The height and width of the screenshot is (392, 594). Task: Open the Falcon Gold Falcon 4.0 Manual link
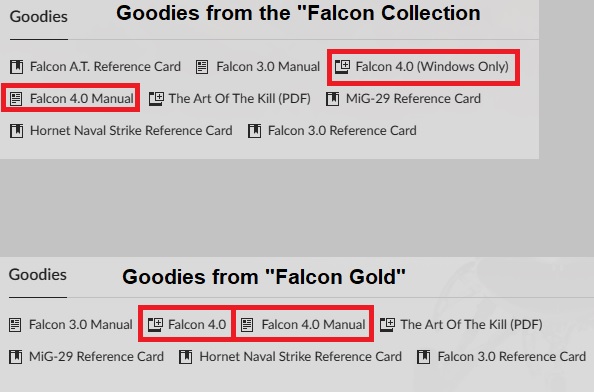(x=313, y=325)
